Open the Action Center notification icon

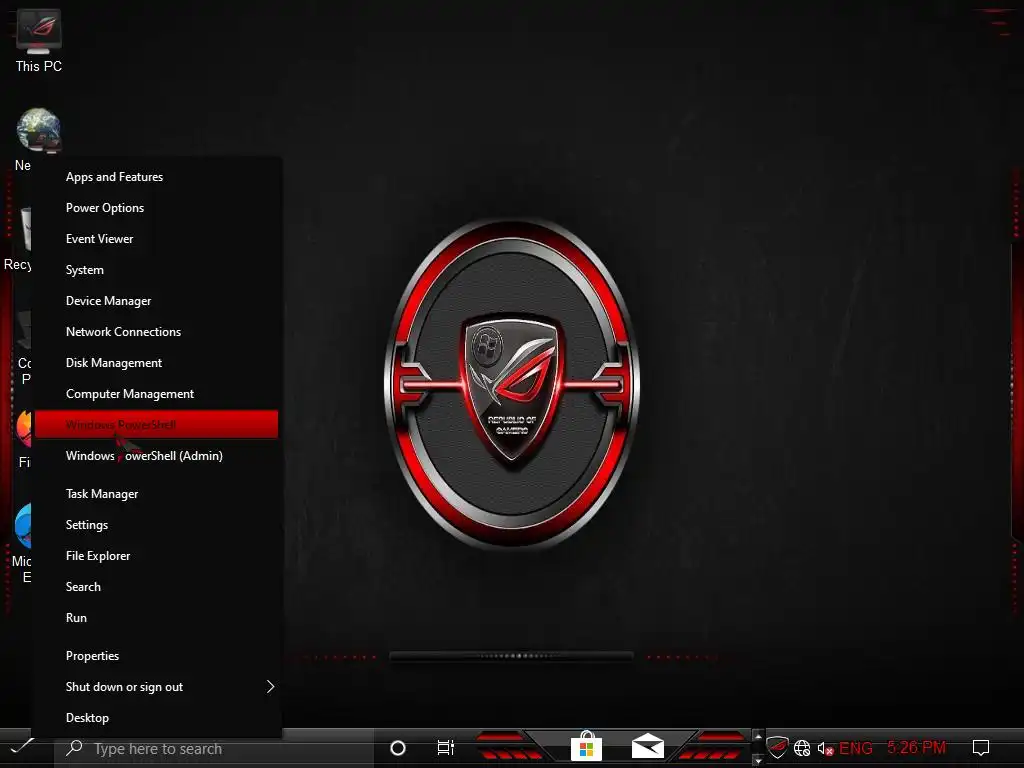point(980,748)
